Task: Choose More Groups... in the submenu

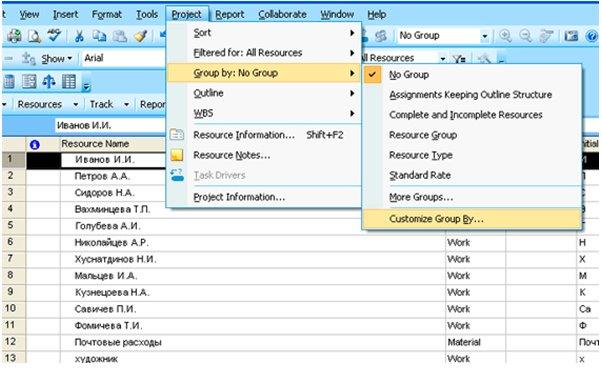Action: click(x=472, y=197)
